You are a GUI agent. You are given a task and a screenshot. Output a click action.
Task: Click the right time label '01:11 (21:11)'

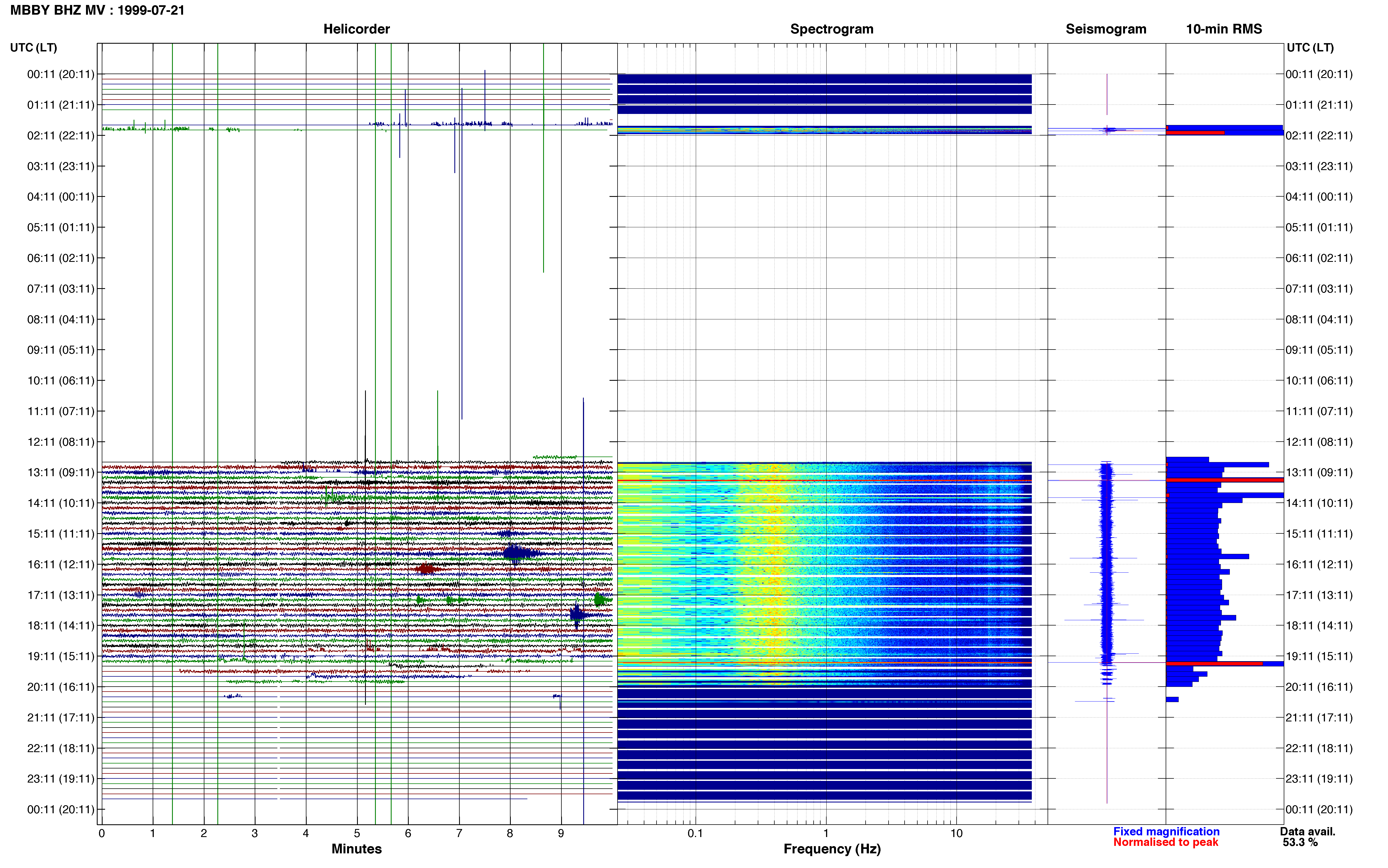point(1319,105)
